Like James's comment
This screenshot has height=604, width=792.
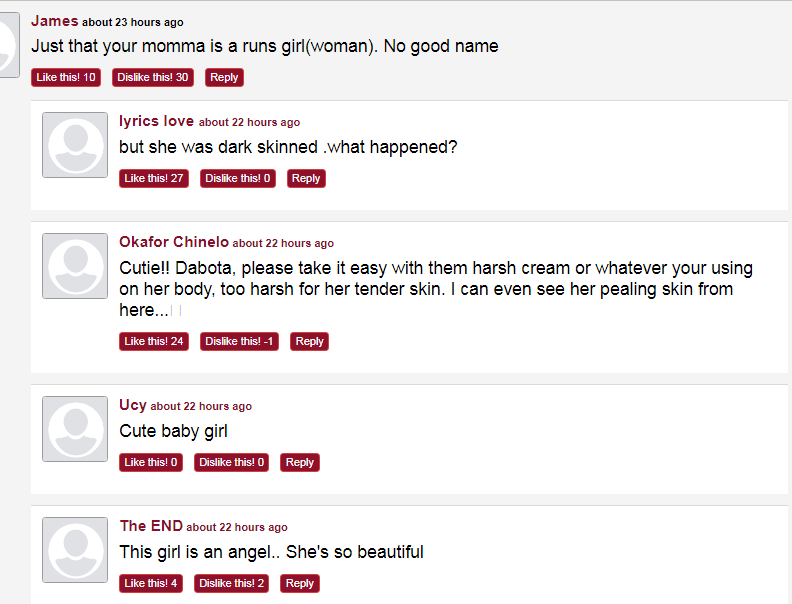pos(66,77)
